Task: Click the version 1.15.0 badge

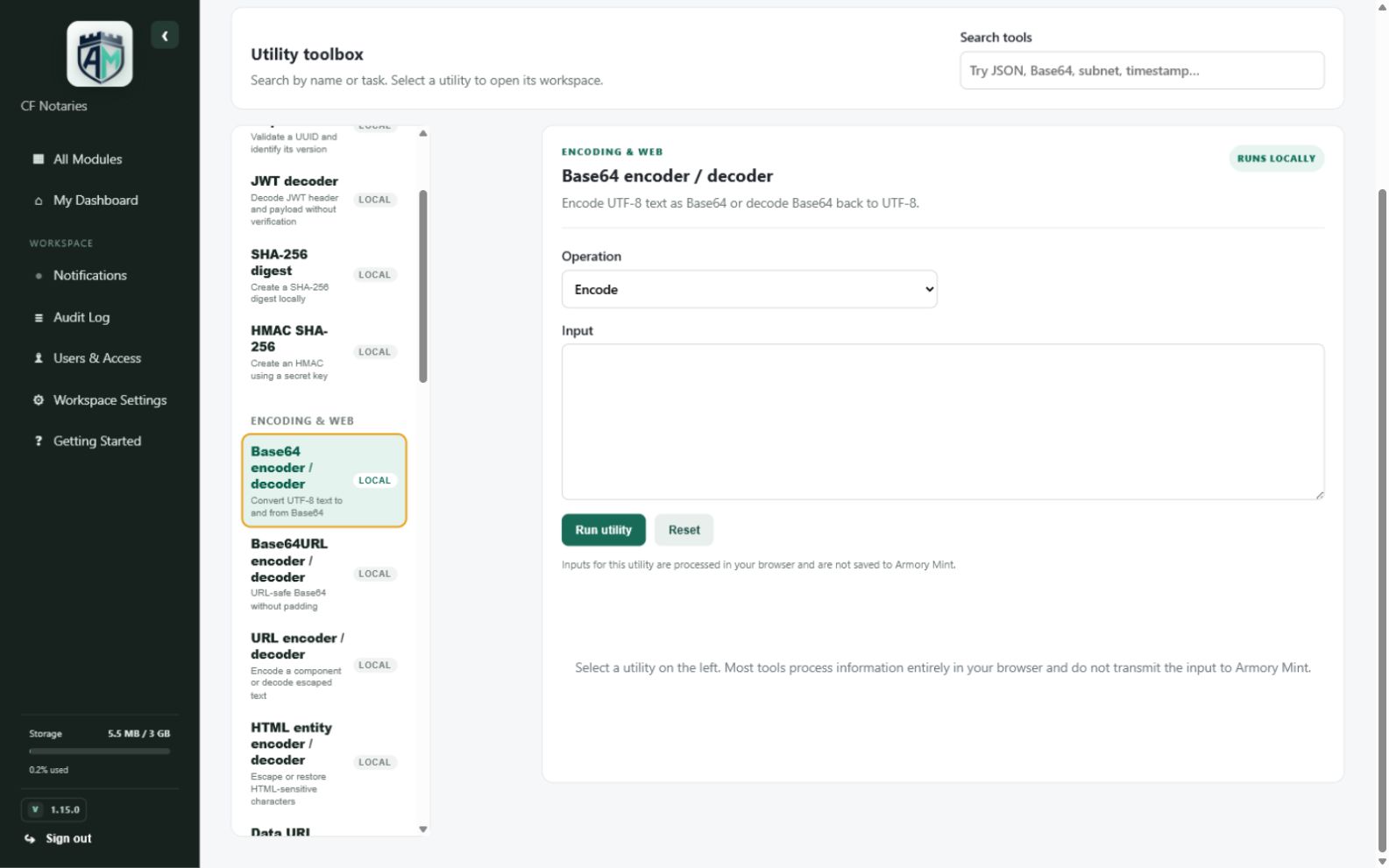Action: (53, 810)
